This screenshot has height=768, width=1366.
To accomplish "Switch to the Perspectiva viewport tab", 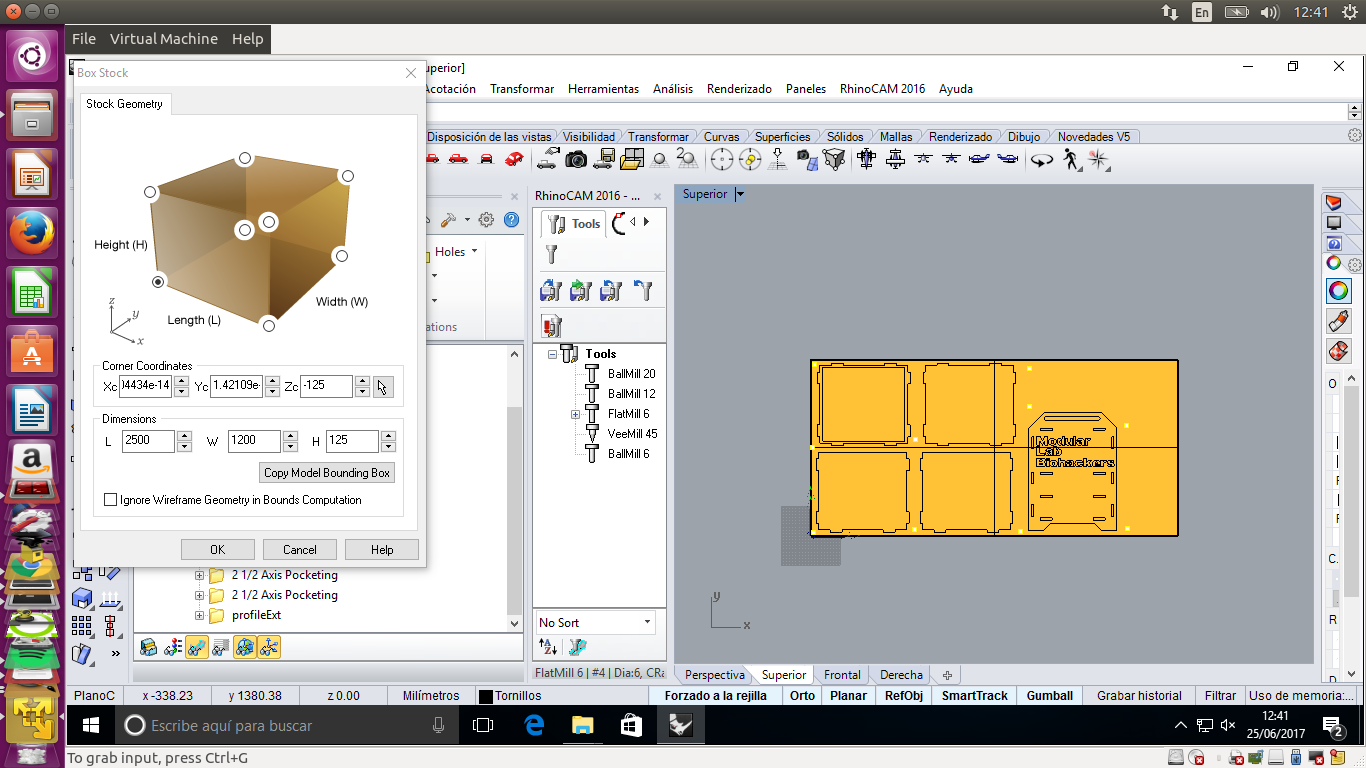I will click(714, 675).
